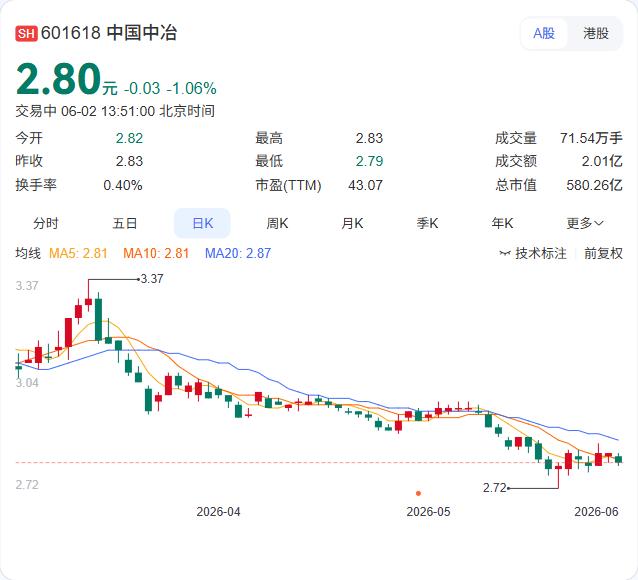638x580 pixels.
Task: Click the current price 2.80
Action: (59, 79)
